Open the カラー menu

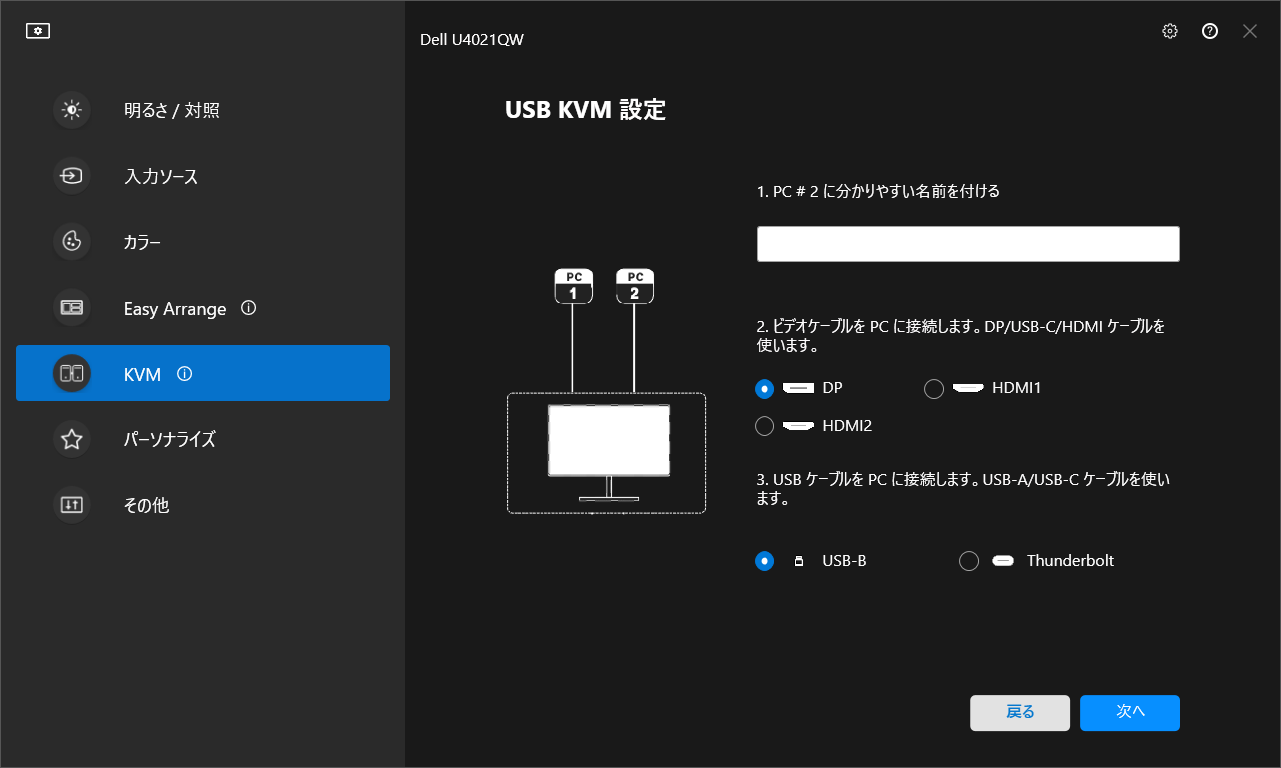point(203,242)
